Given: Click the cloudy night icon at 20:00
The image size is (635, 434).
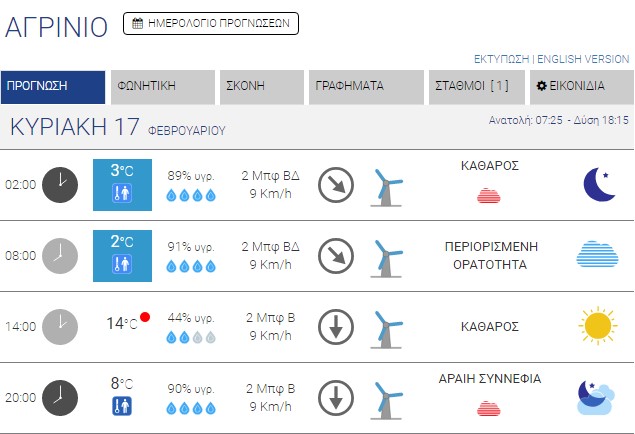Looking at the screenshot, I should click(x=596, y=397).
